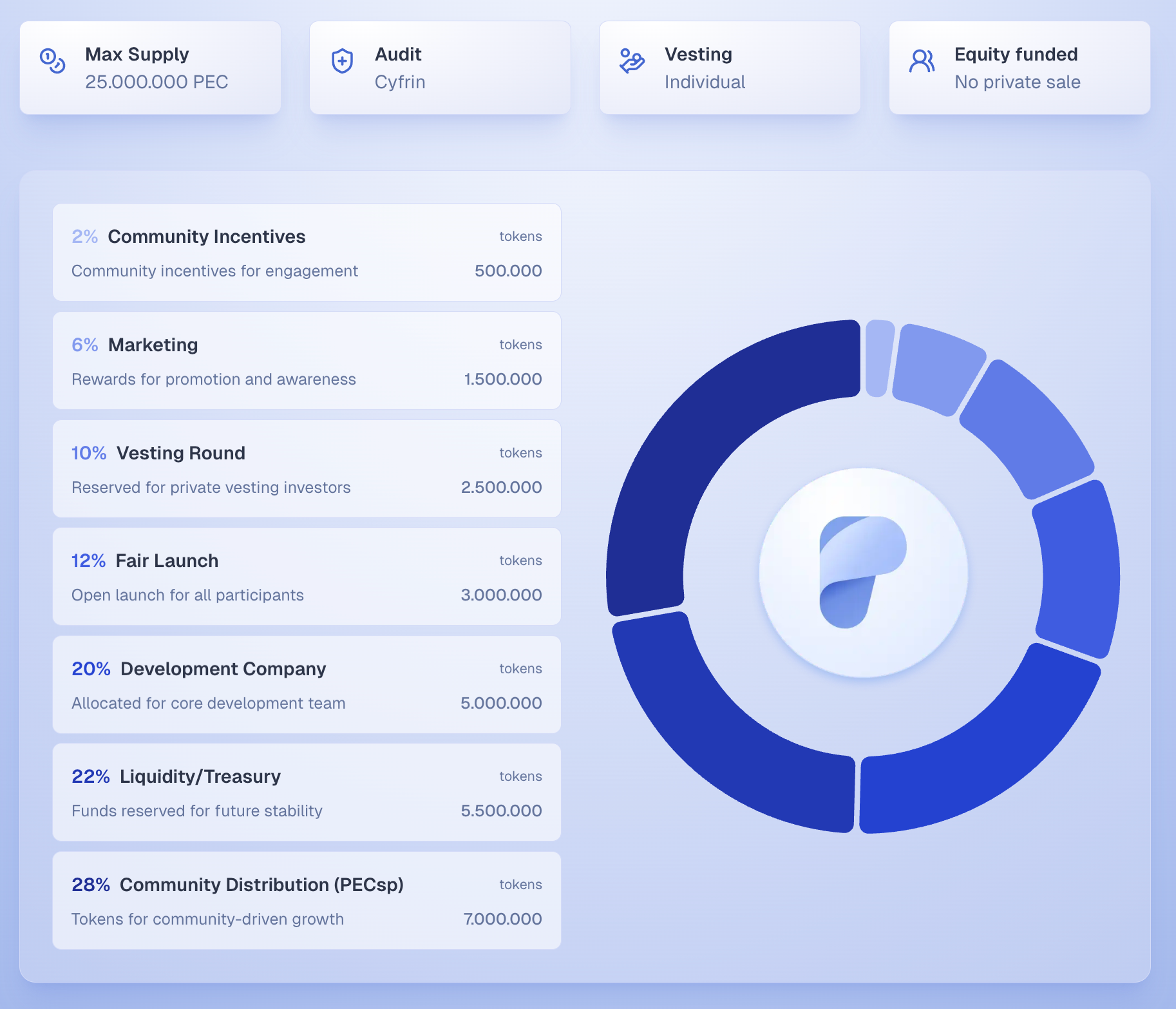The width and height of the screenshot is (1176, 1009).
Task: Click the P logo in the donut center
Action: click(862, 573)
